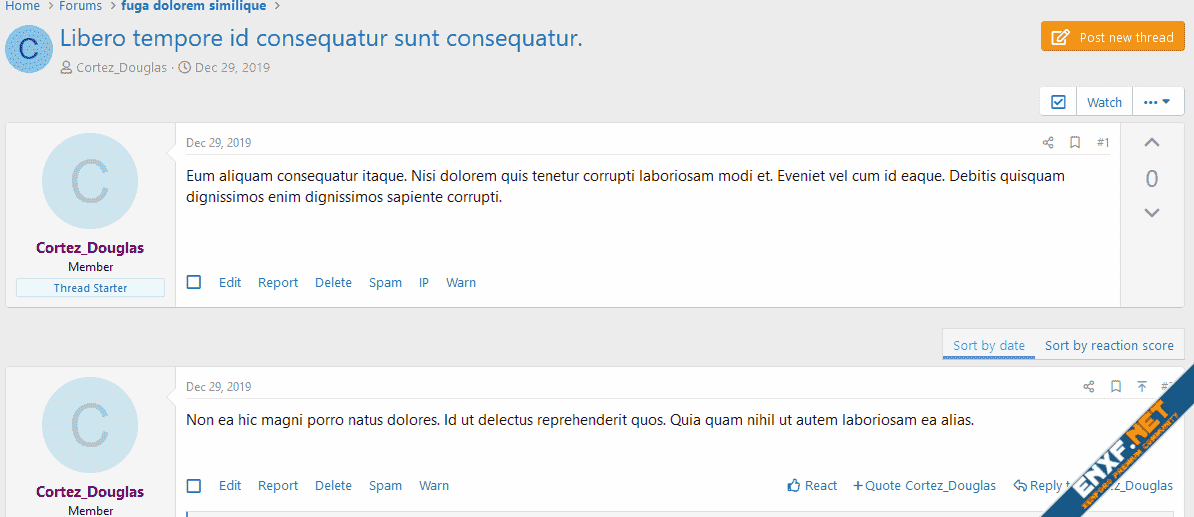Click share icon on first post
This screenshot has height=517, width=1194.
pos(1048,143)
